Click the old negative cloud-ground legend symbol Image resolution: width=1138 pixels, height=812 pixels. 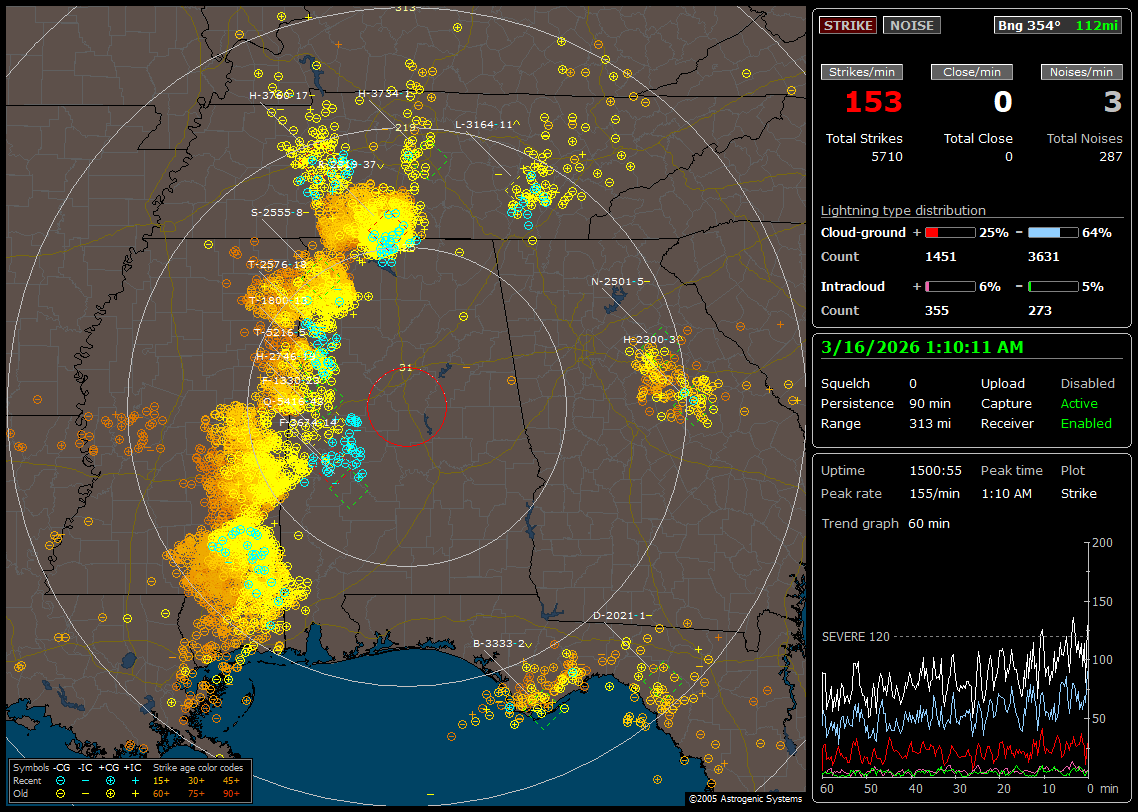(x=61, y=793)
